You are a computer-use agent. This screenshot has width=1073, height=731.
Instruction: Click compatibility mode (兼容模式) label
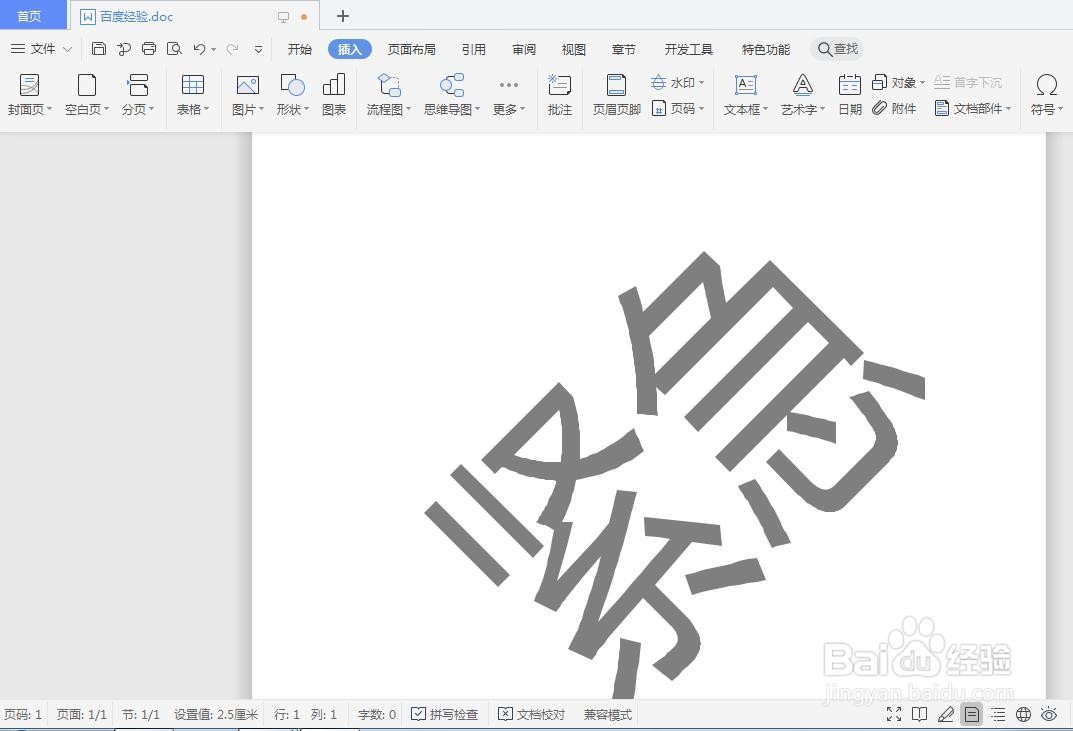tap(608, 715)
